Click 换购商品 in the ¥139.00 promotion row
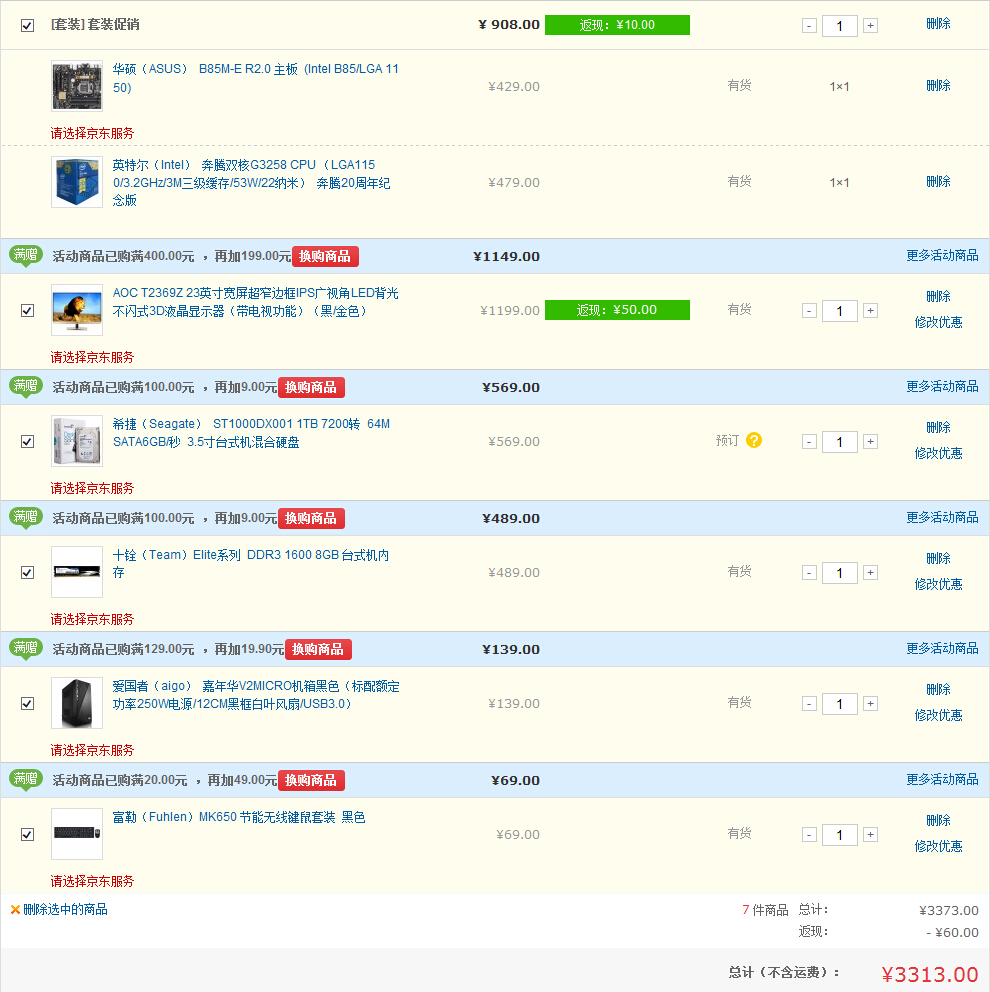The width and height of the screenshot is (990, 992). (x=318, y=649)
